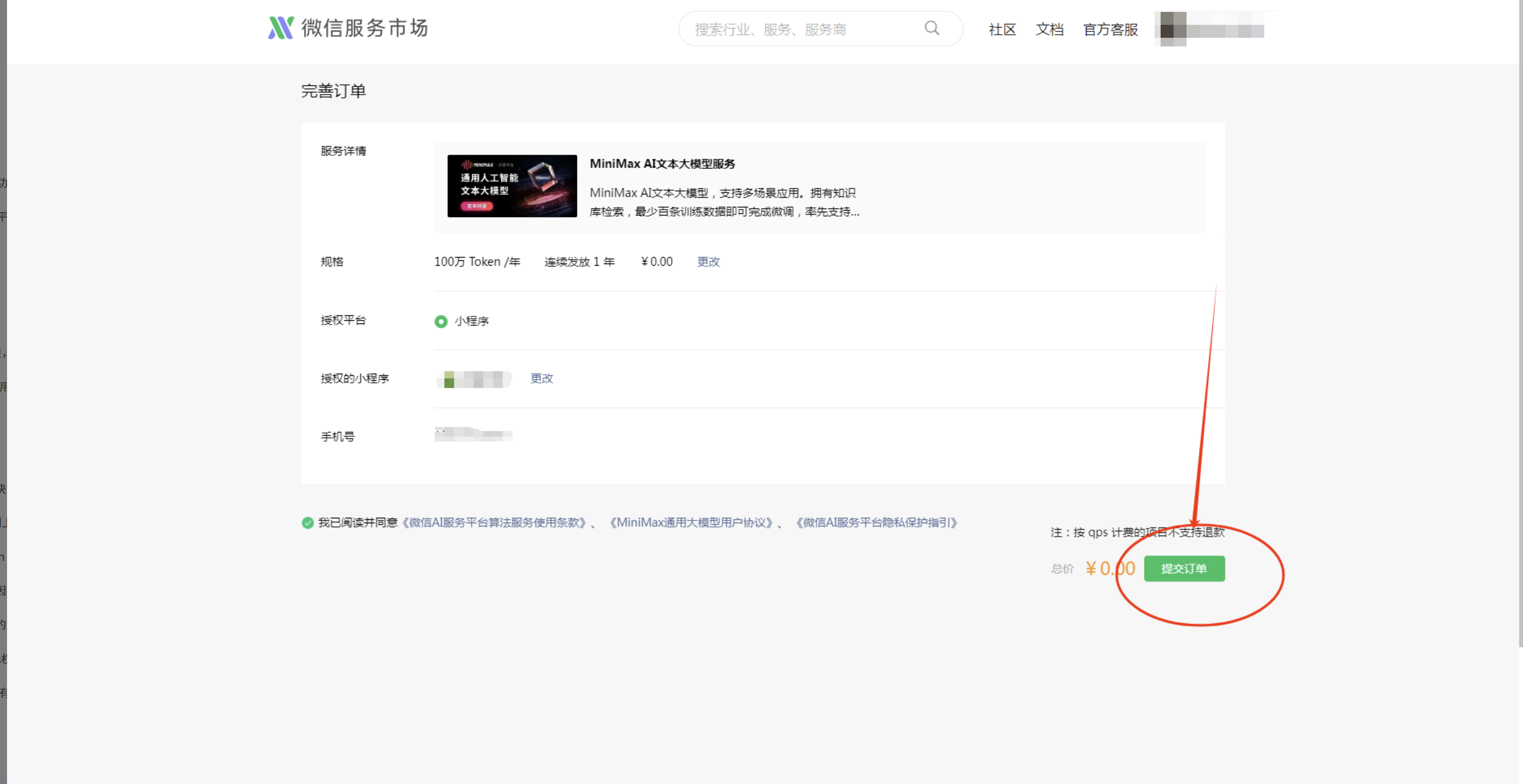This screenshot has width=1523, height=784.
Task: Click 更改 next to the specification price
Action: pos(707,261)
